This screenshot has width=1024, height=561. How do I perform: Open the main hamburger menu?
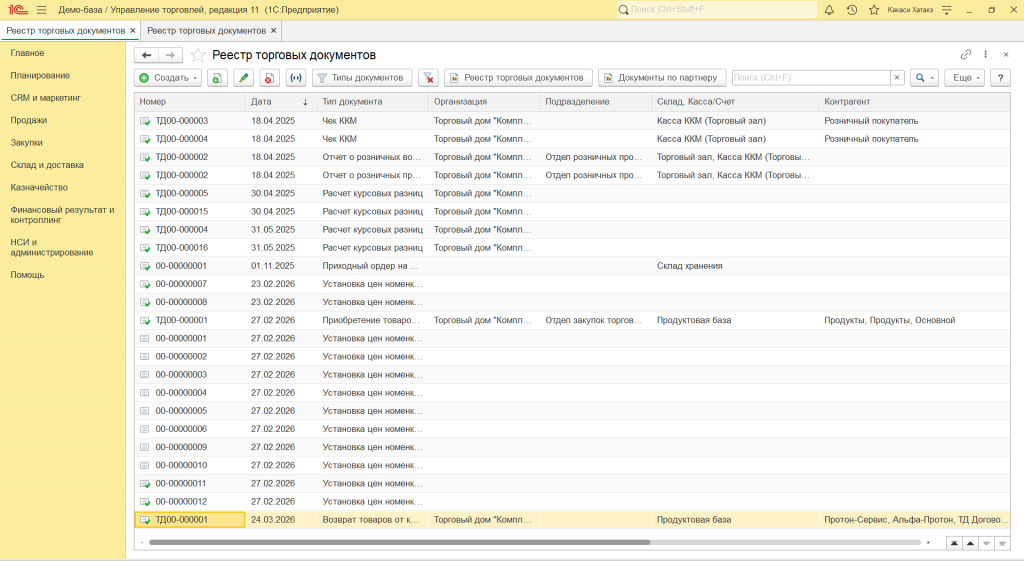tap(42, 10)
